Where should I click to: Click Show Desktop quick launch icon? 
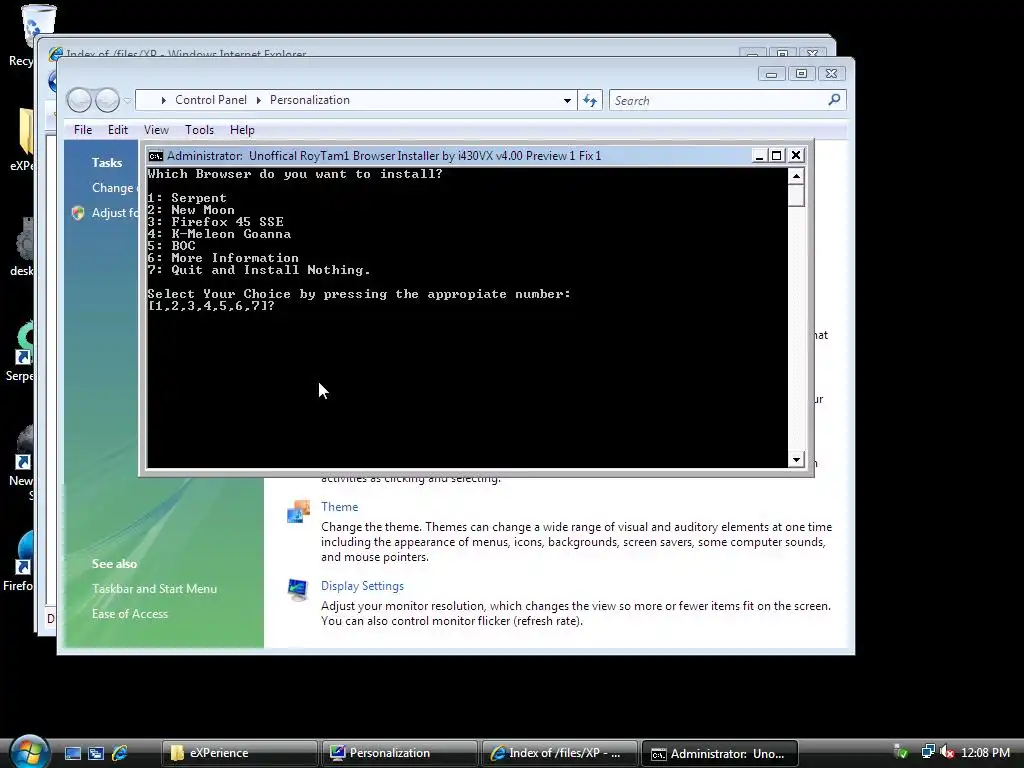point(72,753)
